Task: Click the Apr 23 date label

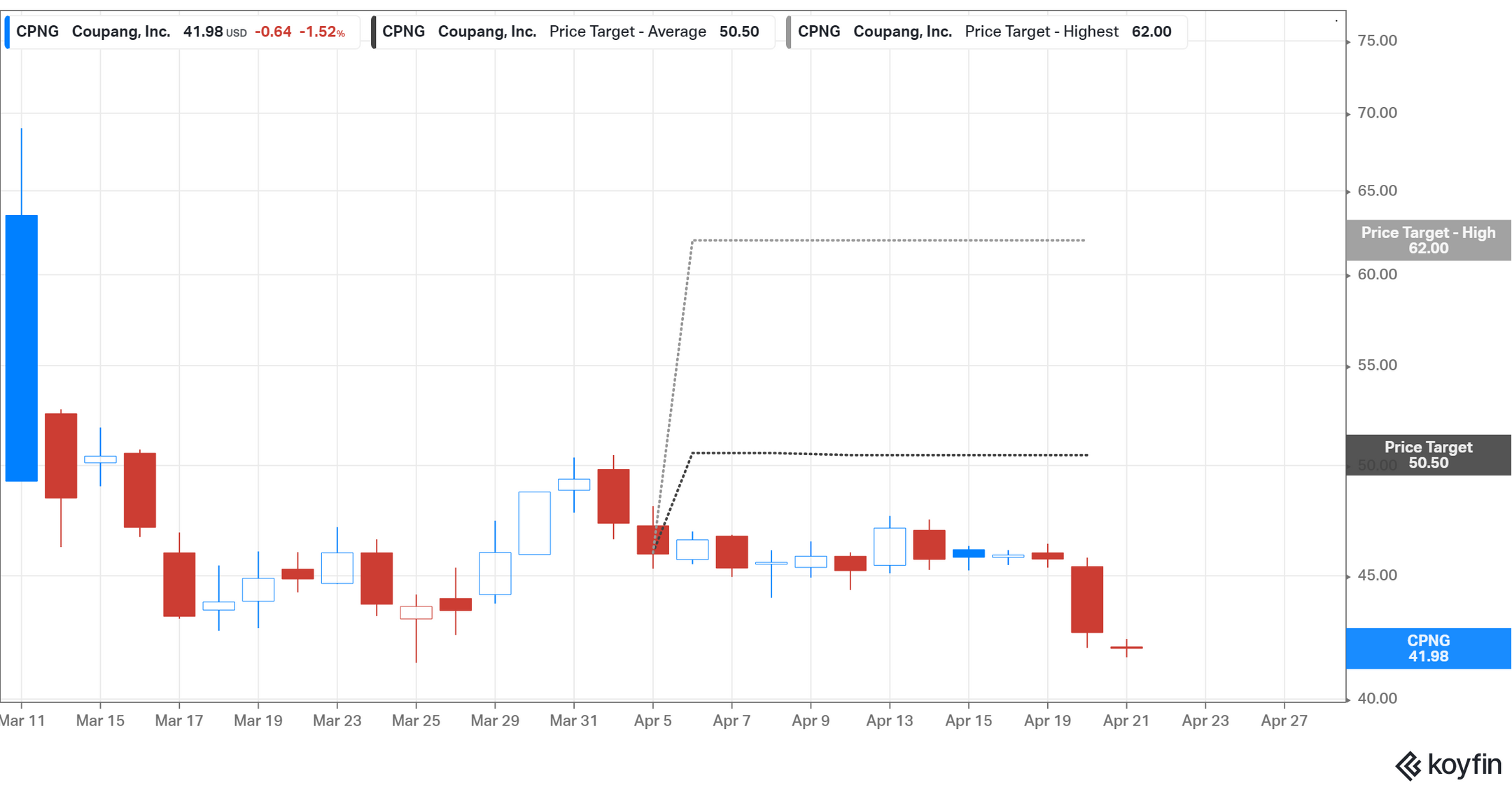Action: [1205, 721]
